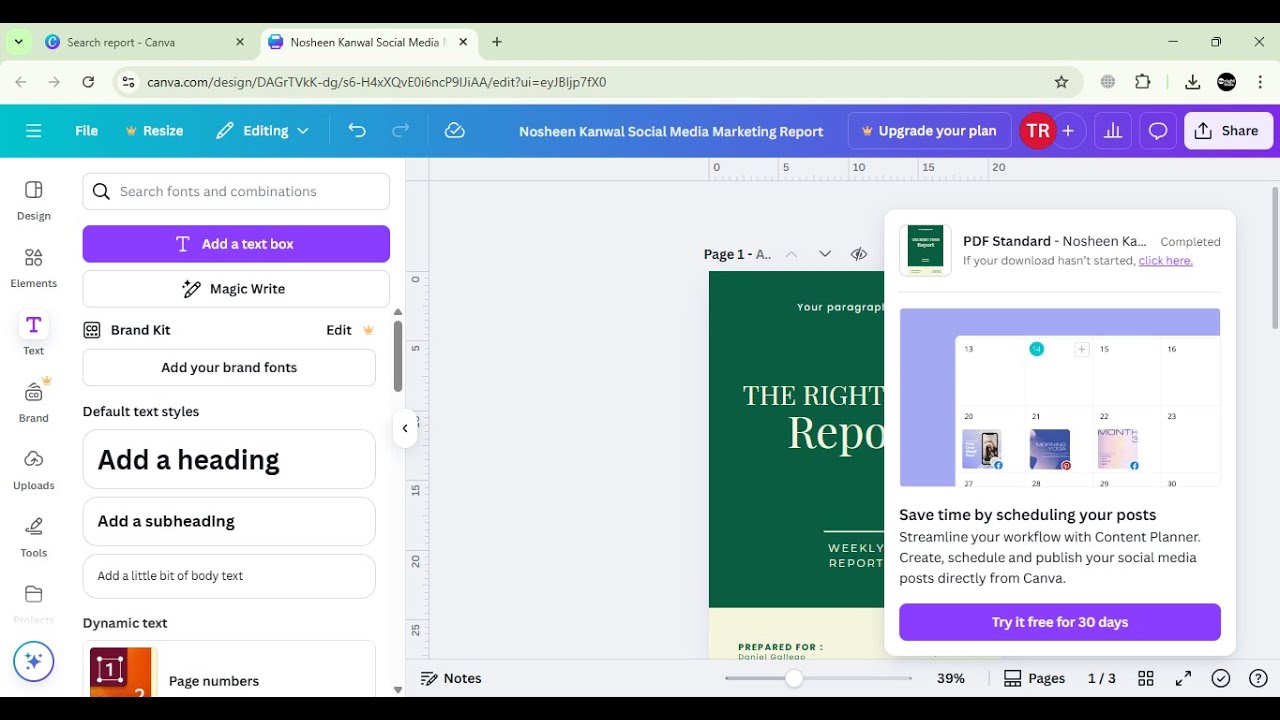Move page up with the up chevron

pyautogui.click(x=791, y=254)
